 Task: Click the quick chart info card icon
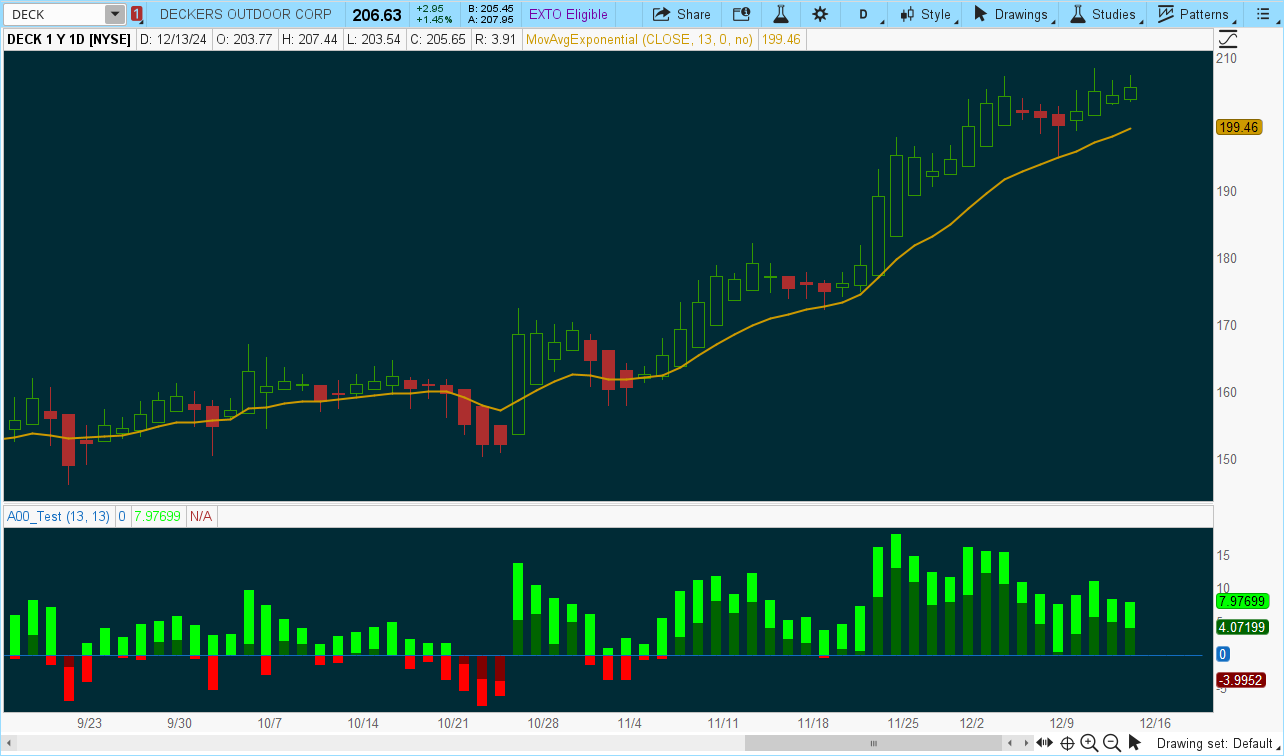(x=741, y=14)
